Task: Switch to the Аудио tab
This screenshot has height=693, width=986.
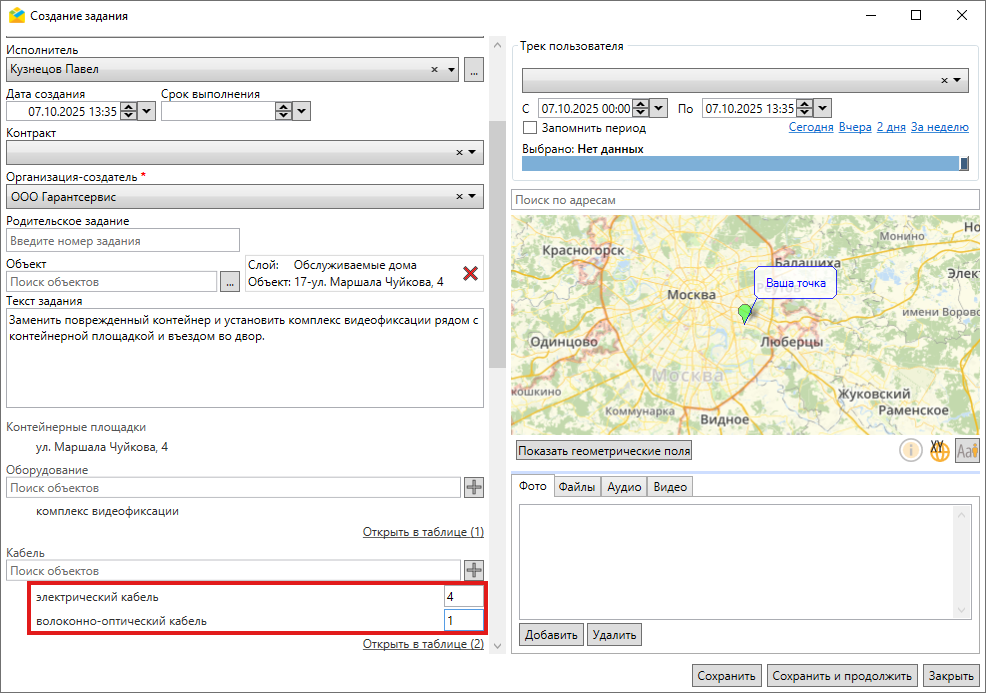Action: point(624,487)
